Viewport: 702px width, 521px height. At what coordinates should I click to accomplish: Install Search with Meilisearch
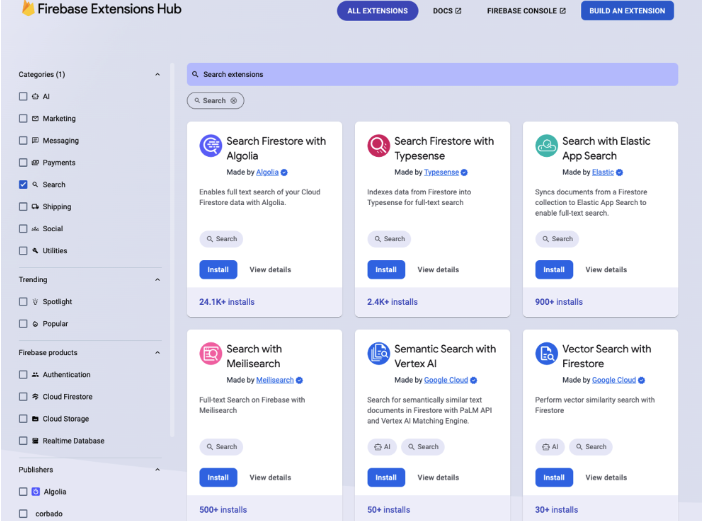[218, 478]
